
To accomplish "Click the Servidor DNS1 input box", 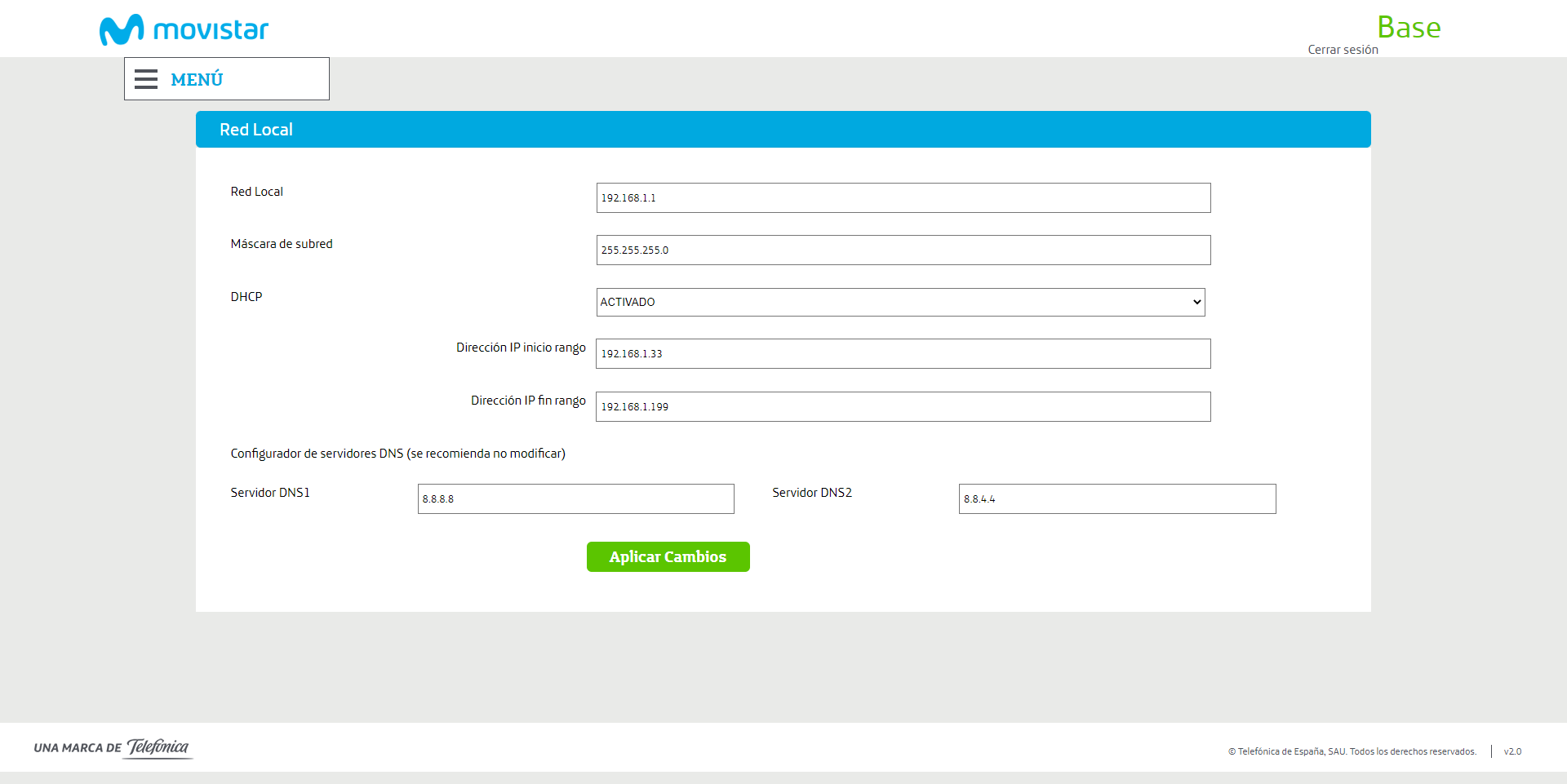I will (x=575, y=499).
